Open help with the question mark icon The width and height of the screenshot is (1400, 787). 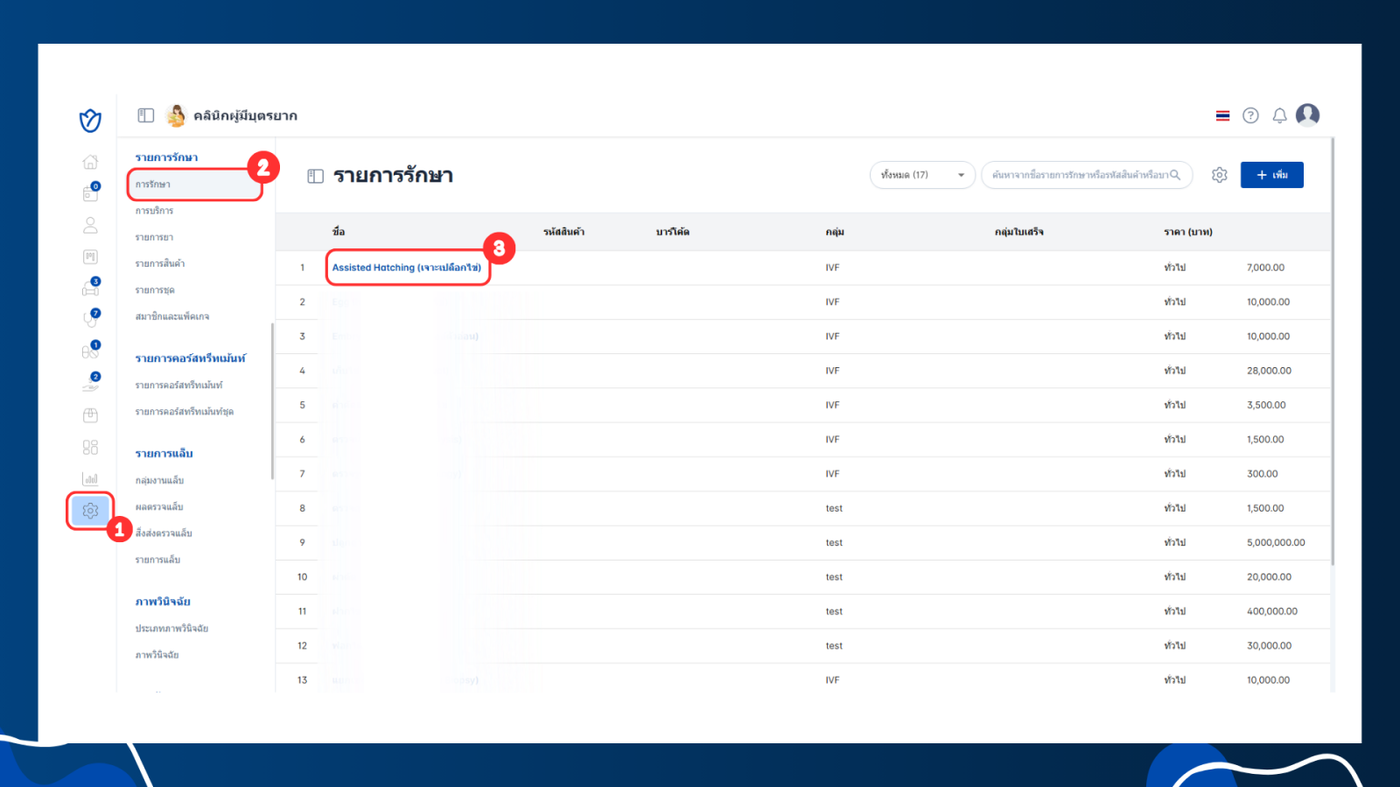pyautogui.click(x=1250, y=116)
